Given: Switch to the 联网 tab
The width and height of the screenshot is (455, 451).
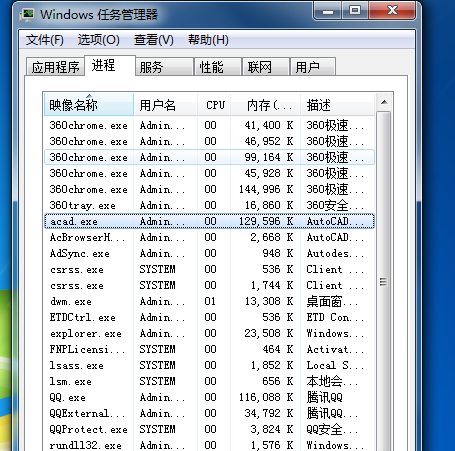Looking at the screenshot, I should (266, 67).
